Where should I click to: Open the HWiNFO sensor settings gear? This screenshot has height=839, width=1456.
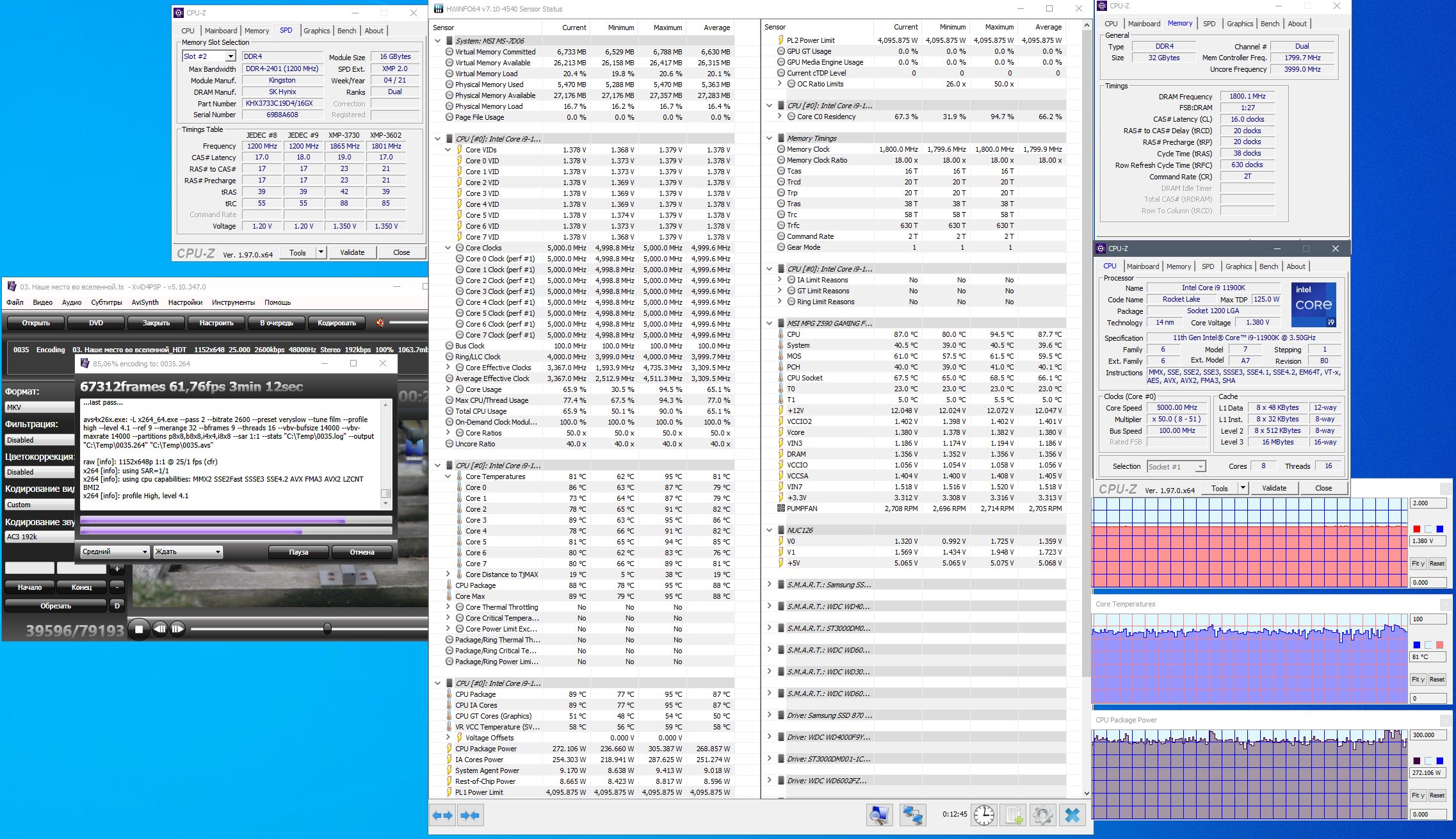(1042, 815)
